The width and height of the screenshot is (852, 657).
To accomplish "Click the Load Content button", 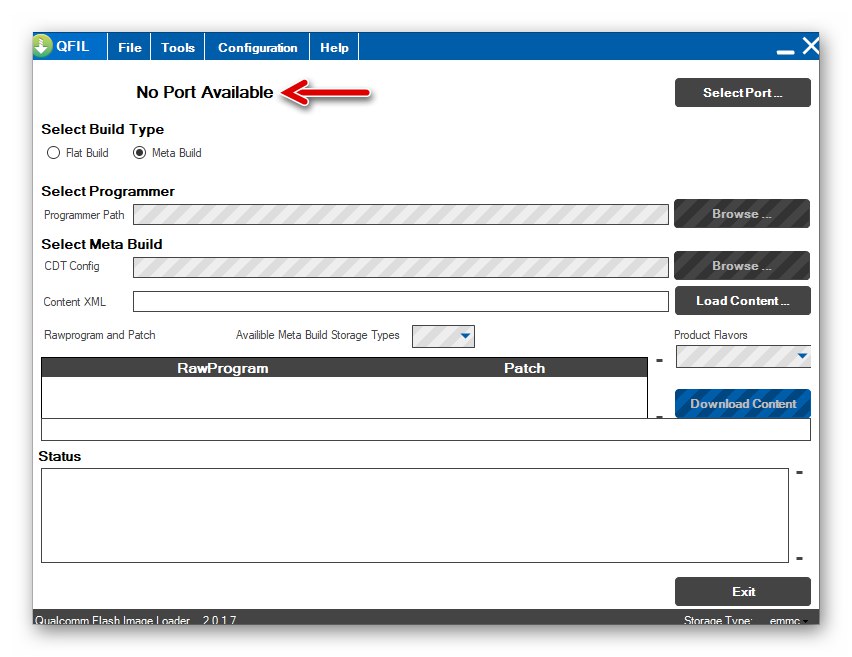I will (742, 301).
